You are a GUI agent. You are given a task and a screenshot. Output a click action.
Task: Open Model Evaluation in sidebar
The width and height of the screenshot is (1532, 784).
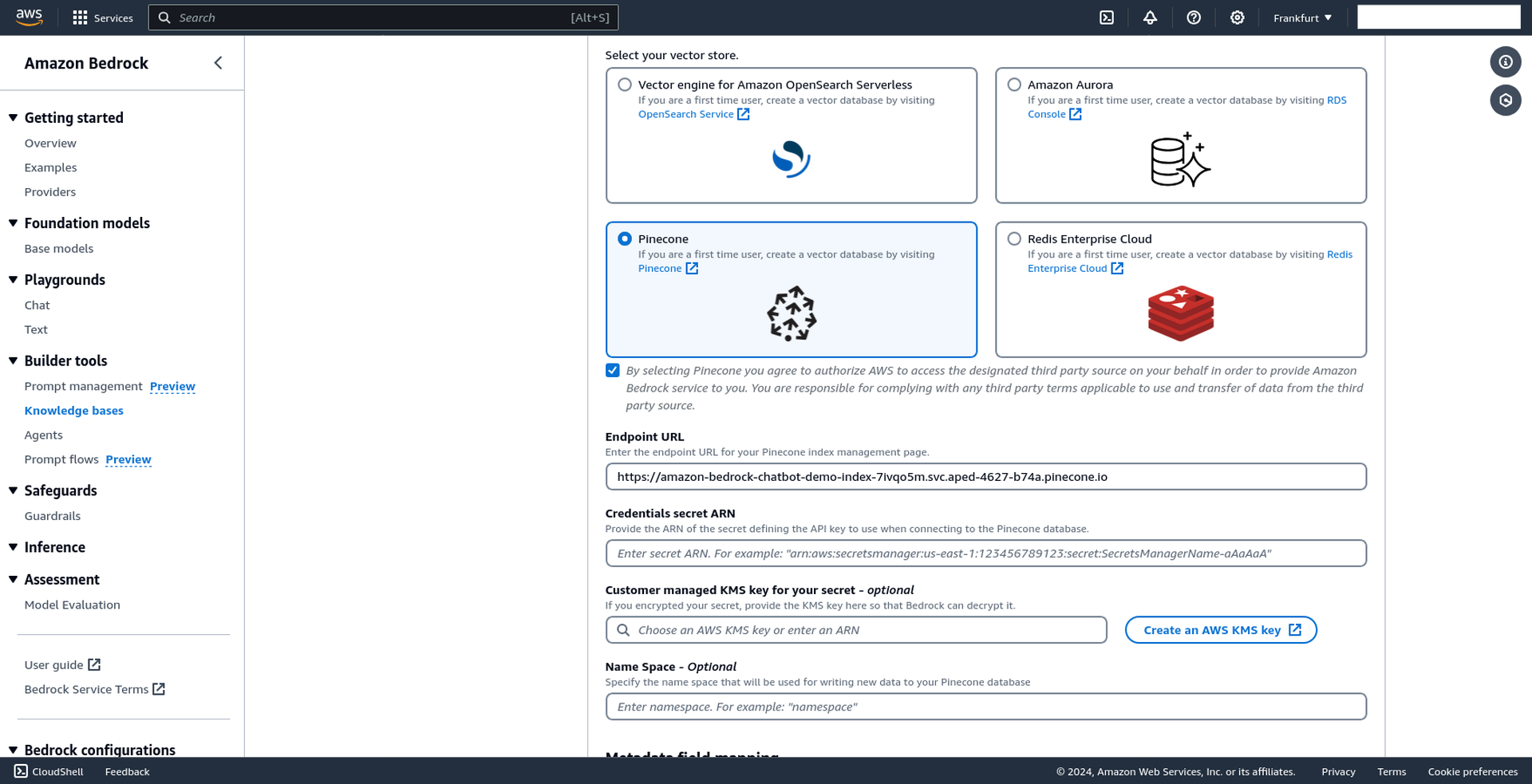pyautogui.click(x=72, y=605)
